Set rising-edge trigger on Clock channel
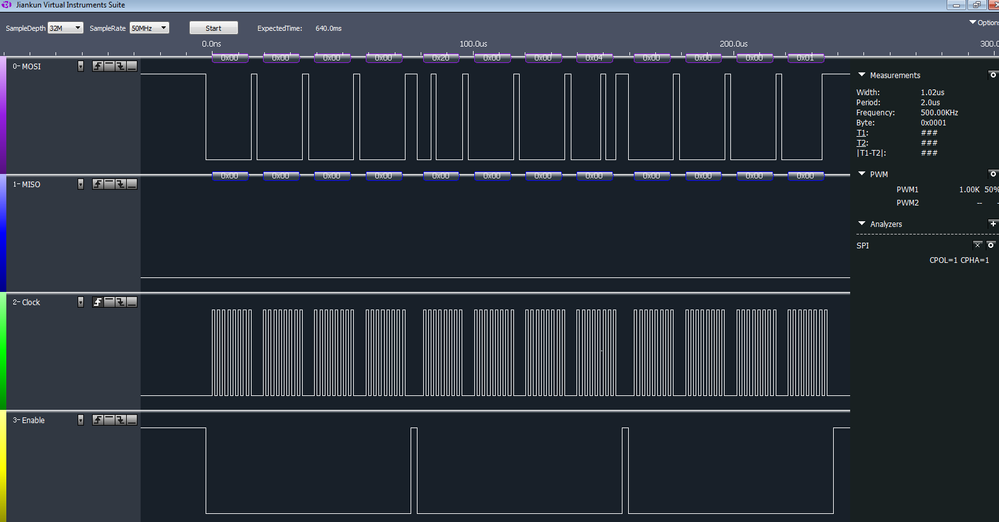999x522 pixels. click(97, 302)
